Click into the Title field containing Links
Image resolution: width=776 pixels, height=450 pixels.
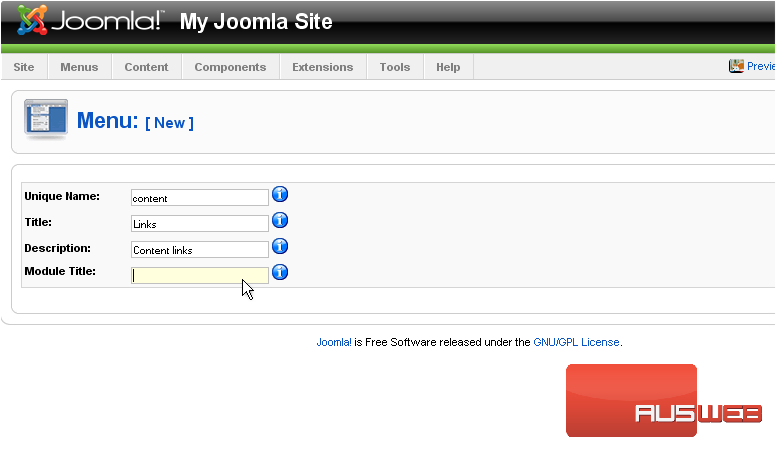click(x=200, y=224)
